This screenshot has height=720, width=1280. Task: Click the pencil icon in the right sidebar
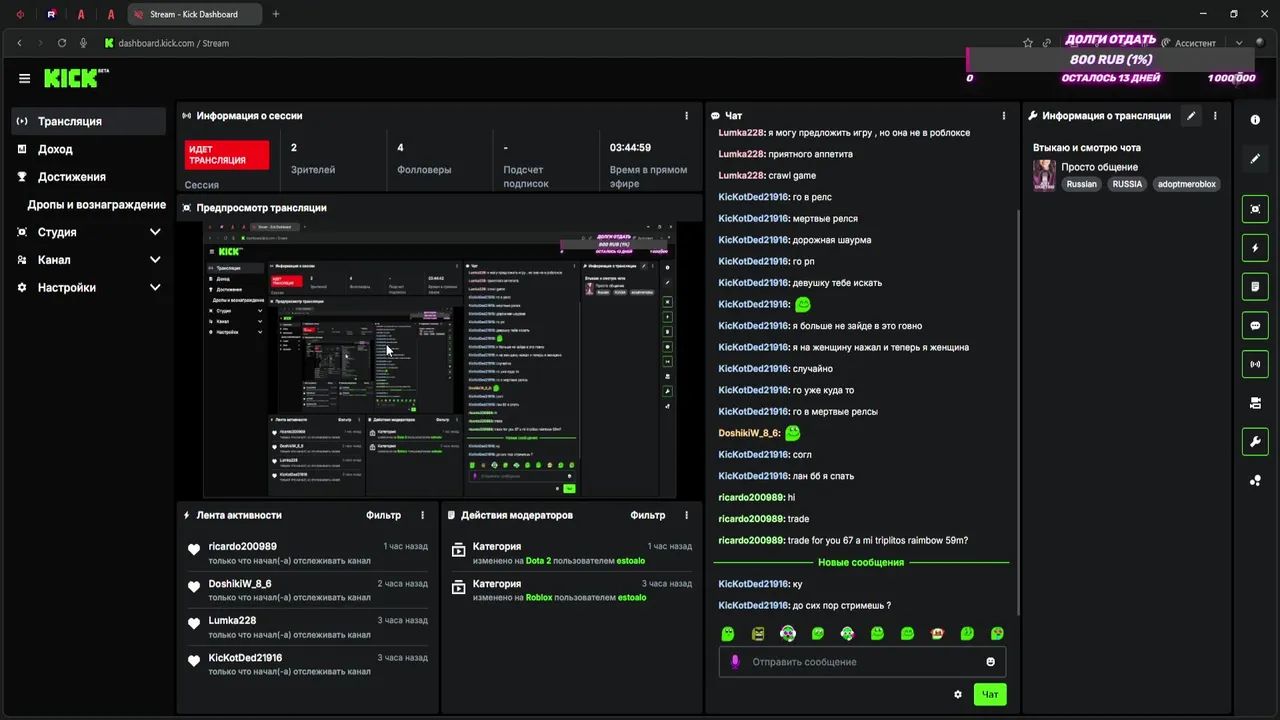[1255, 159]
